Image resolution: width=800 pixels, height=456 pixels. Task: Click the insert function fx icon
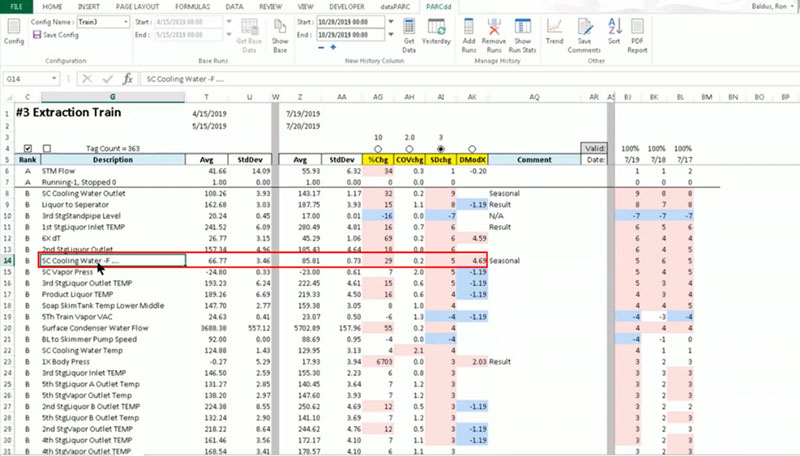point(128,79)
